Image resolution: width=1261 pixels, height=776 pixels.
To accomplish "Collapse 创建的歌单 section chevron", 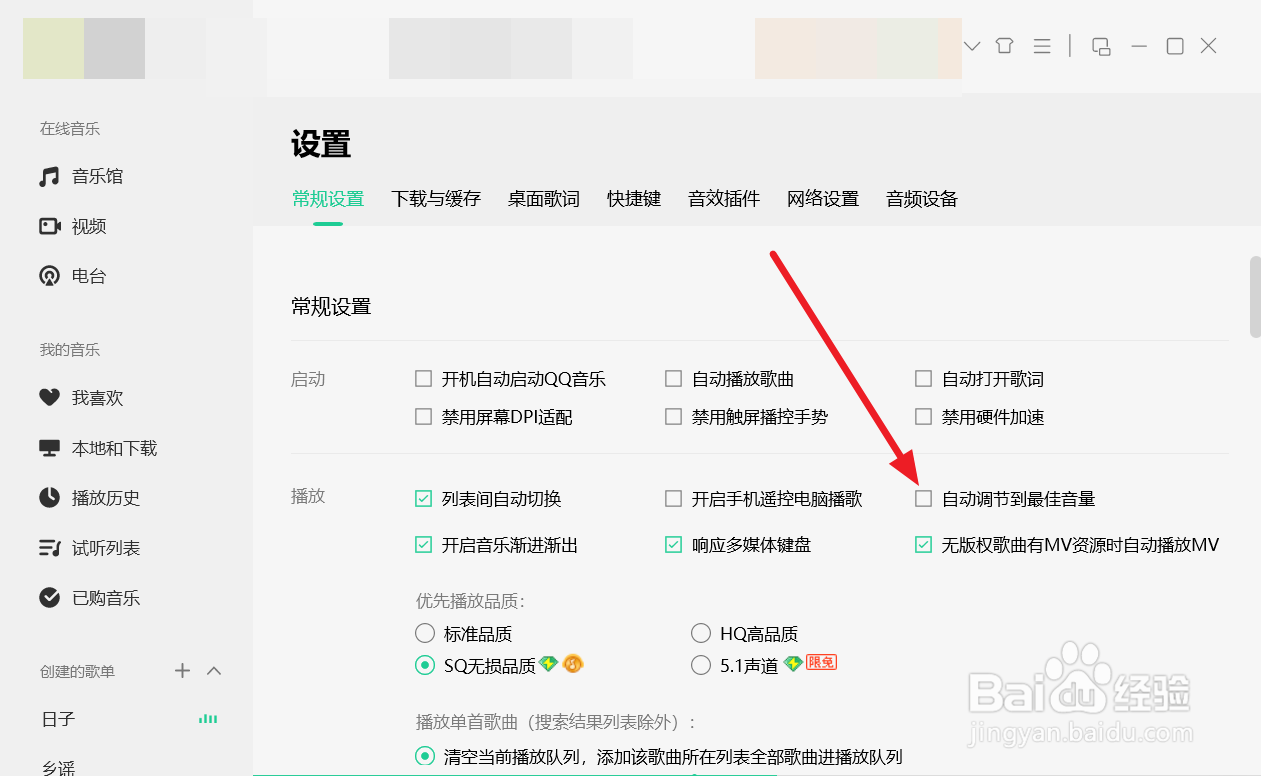I will [214, 671].
